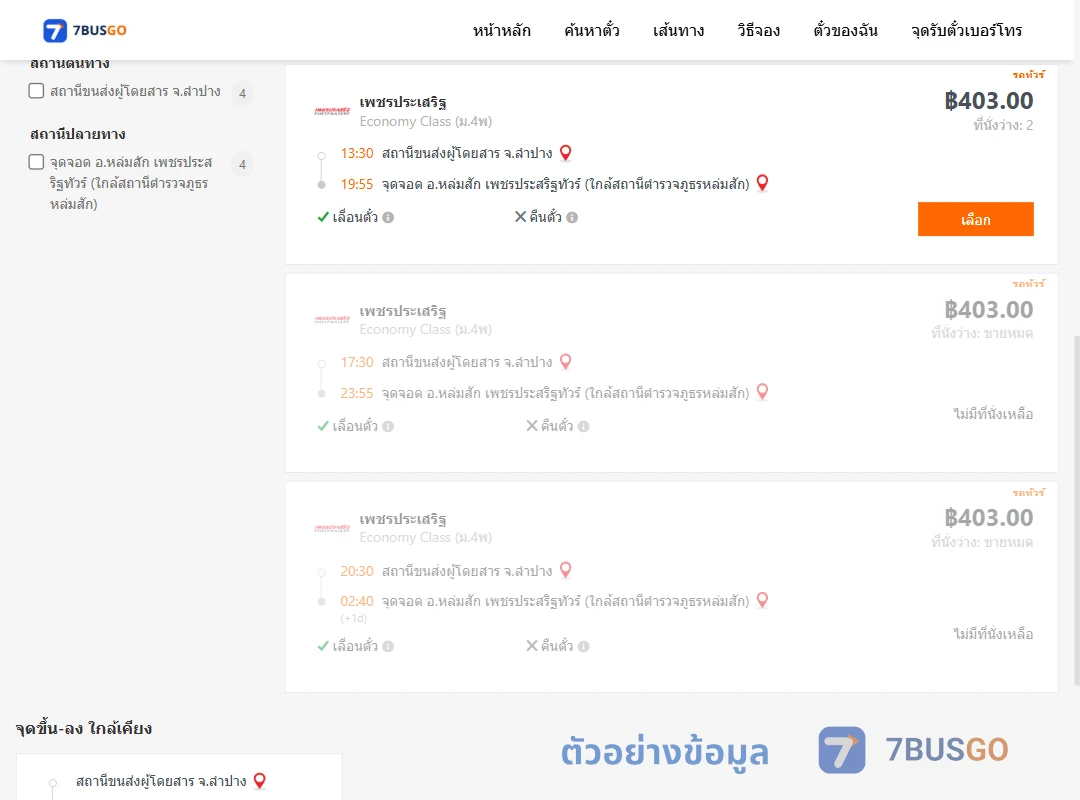1080x800 pixels.
Task: Click map pin beside 13:30 departure station
Action: 565,153
